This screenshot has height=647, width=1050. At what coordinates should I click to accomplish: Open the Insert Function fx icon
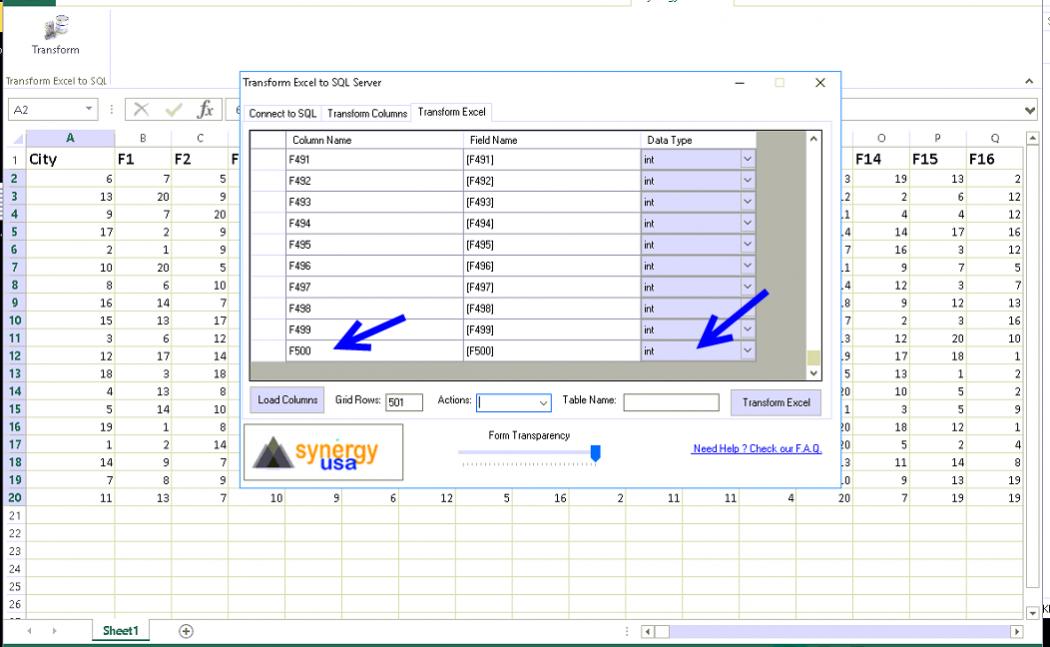click(205, 109)
